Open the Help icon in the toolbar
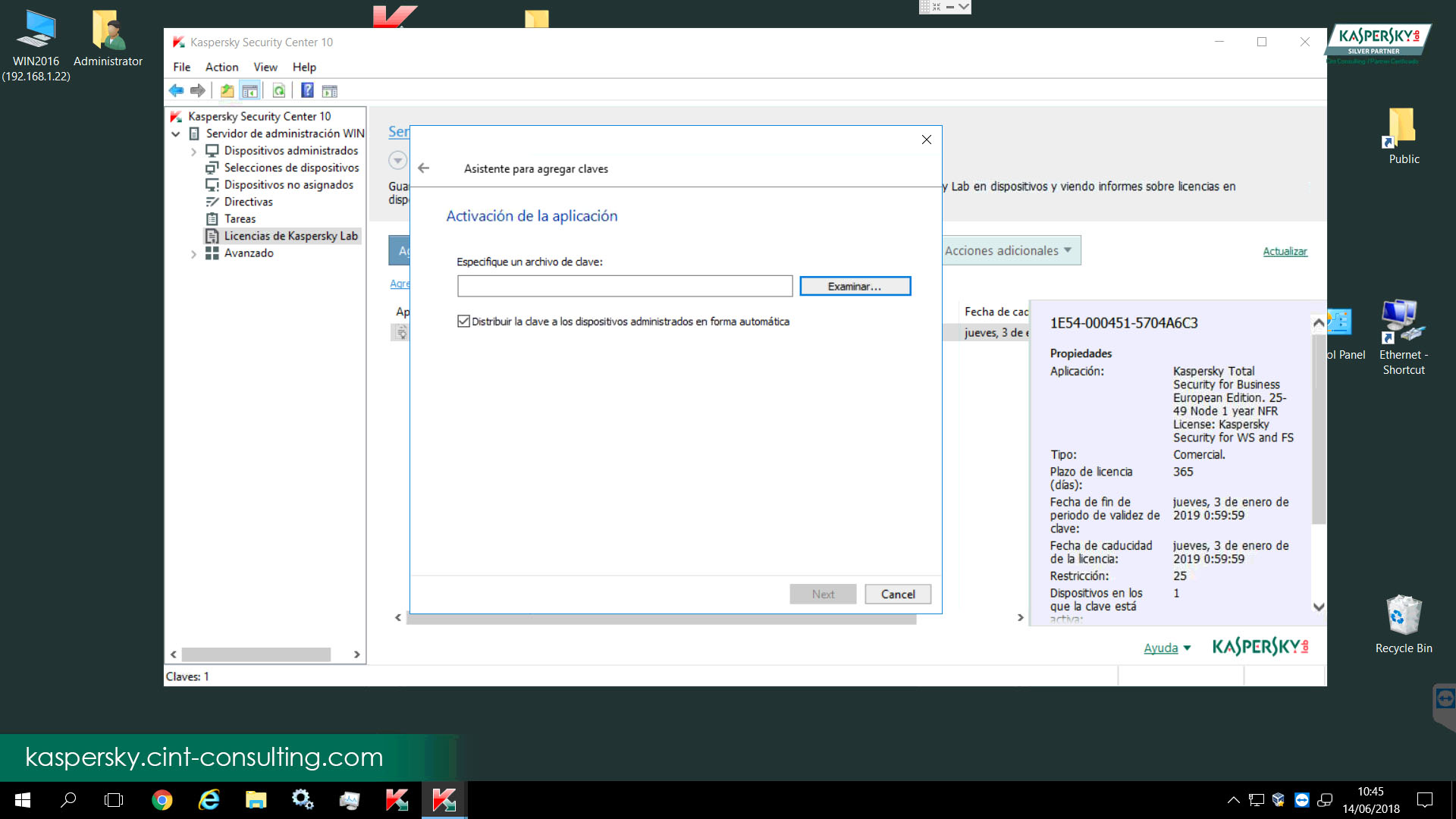 coord(307,91)
